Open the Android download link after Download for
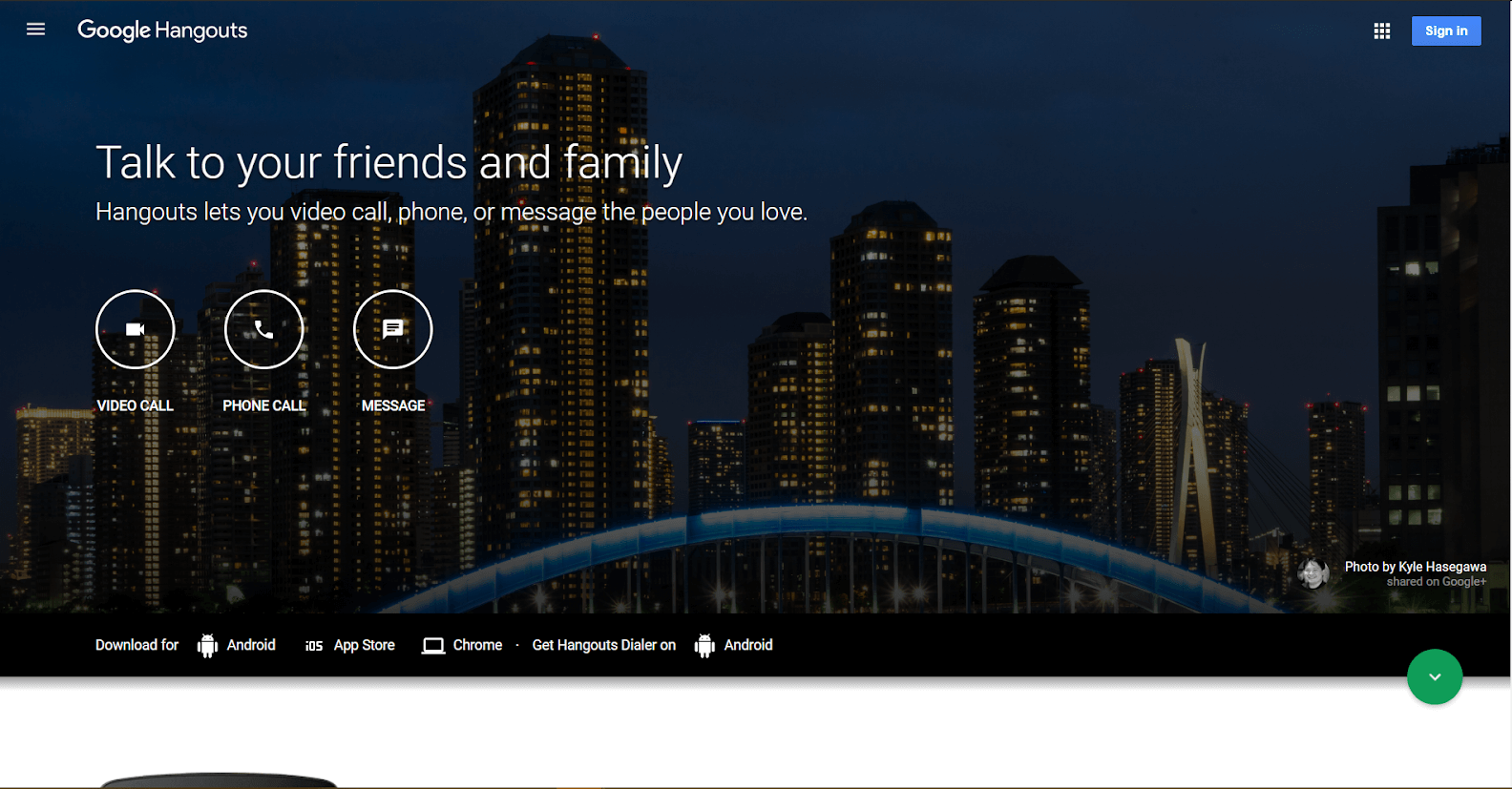This screenshot has height=789, width=1512. (x=251, y=645)
